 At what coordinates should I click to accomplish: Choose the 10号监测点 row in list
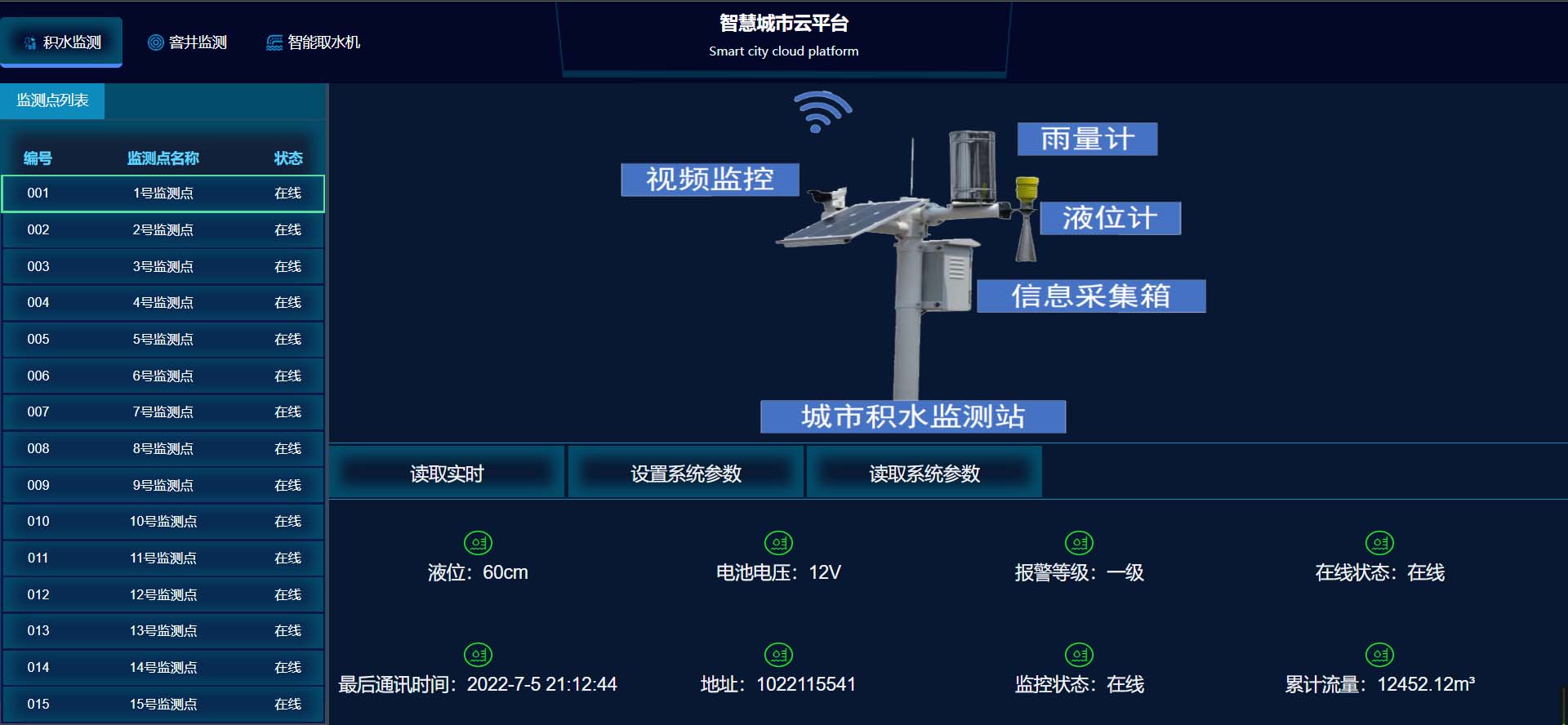163,522
